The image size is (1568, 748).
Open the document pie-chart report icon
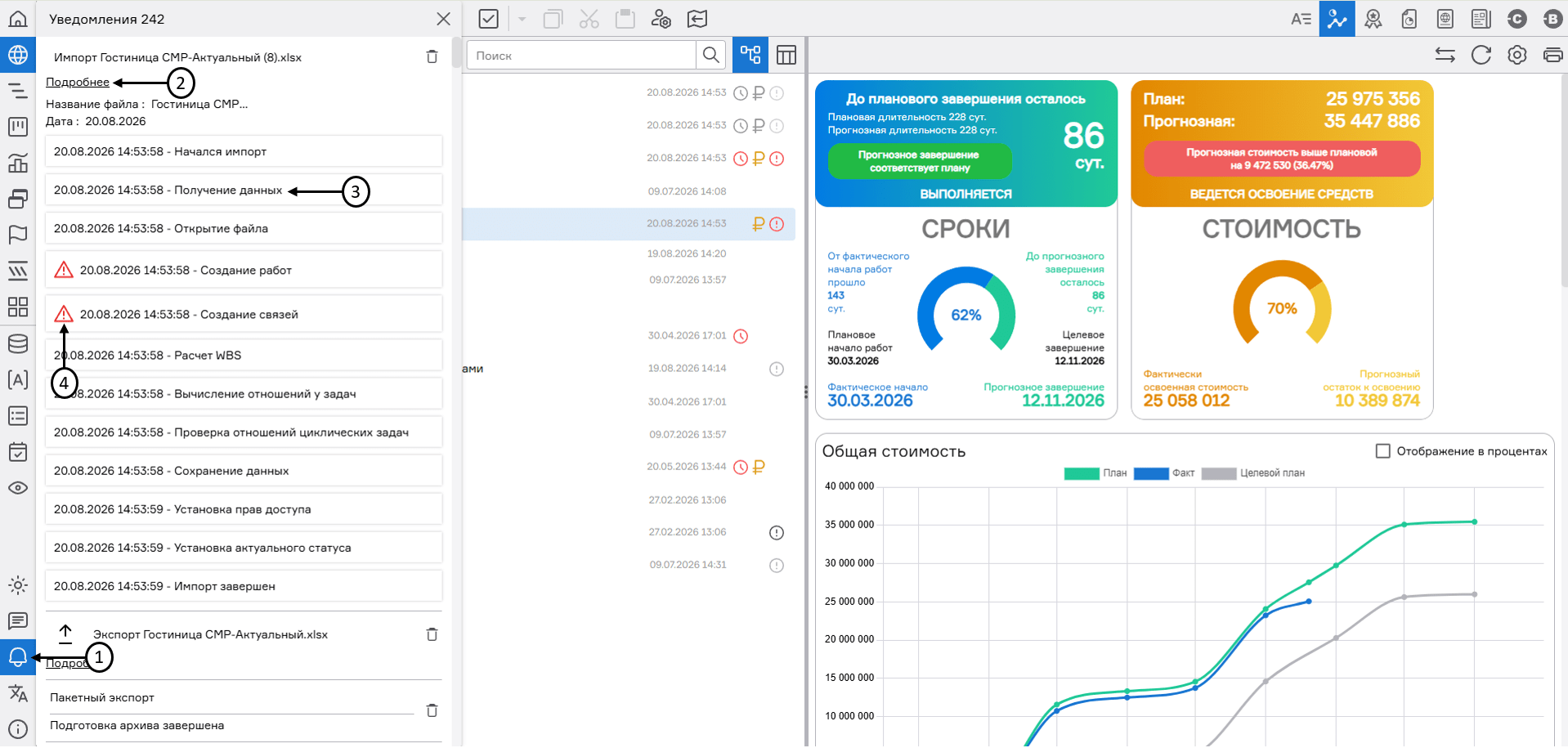click(x=1409, y=19)
